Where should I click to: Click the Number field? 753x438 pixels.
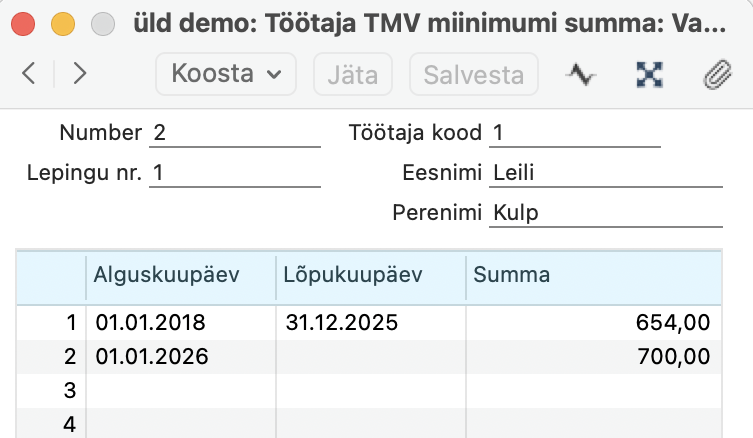[x=235, y=133]
